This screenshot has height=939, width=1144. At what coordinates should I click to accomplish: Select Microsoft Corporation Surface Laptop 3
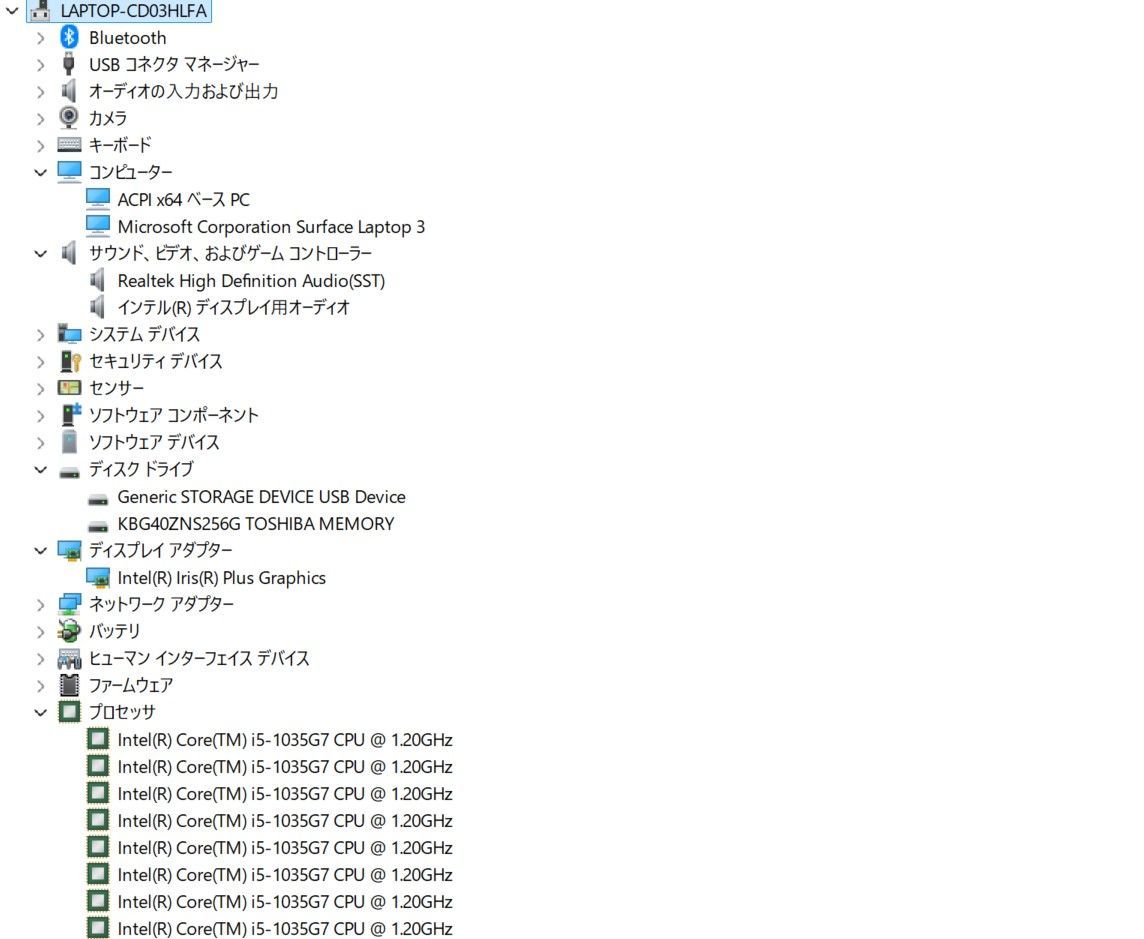[273, 227]
